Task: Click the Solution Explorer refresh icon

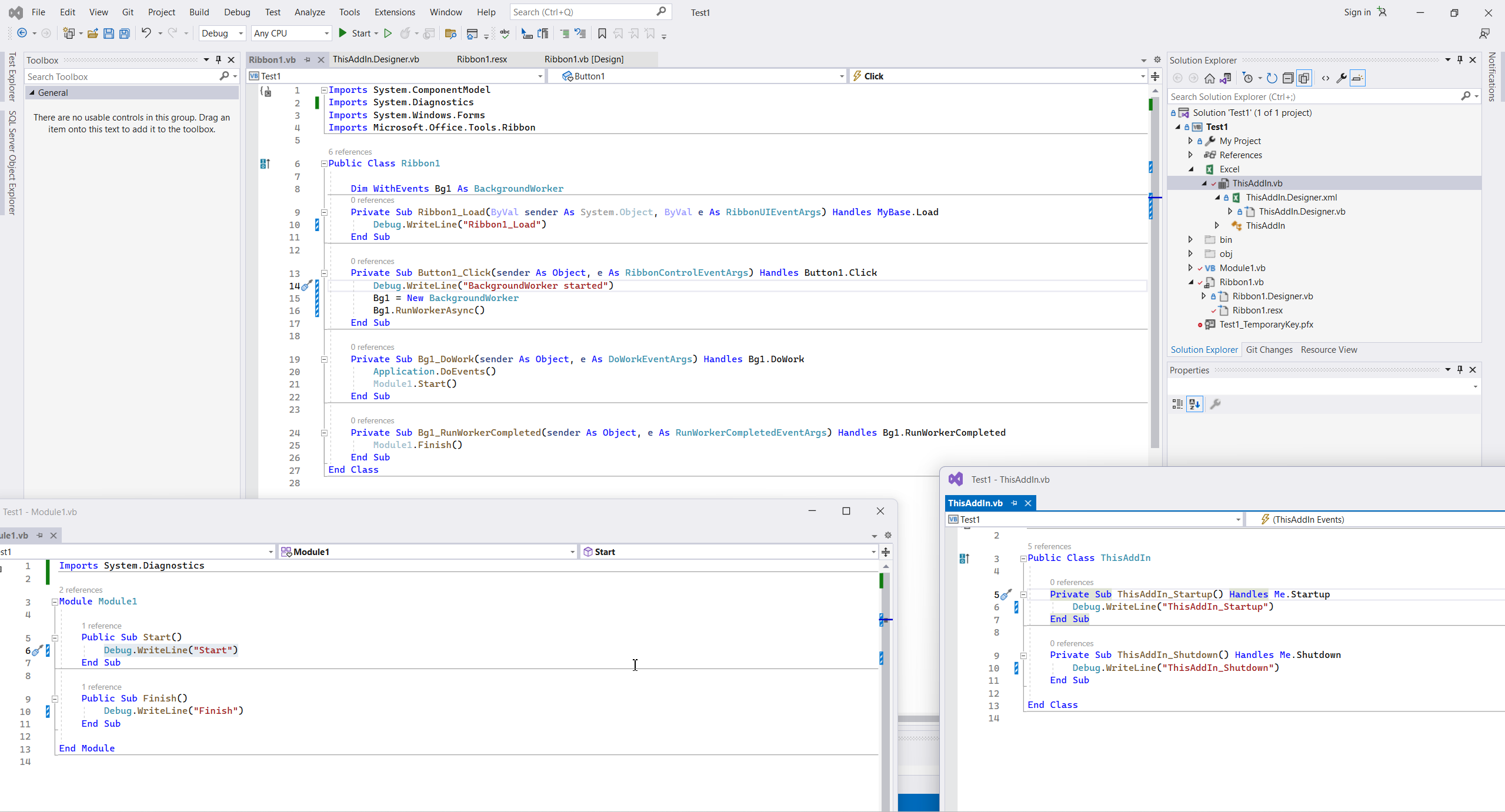Action: click(1272, 78)
